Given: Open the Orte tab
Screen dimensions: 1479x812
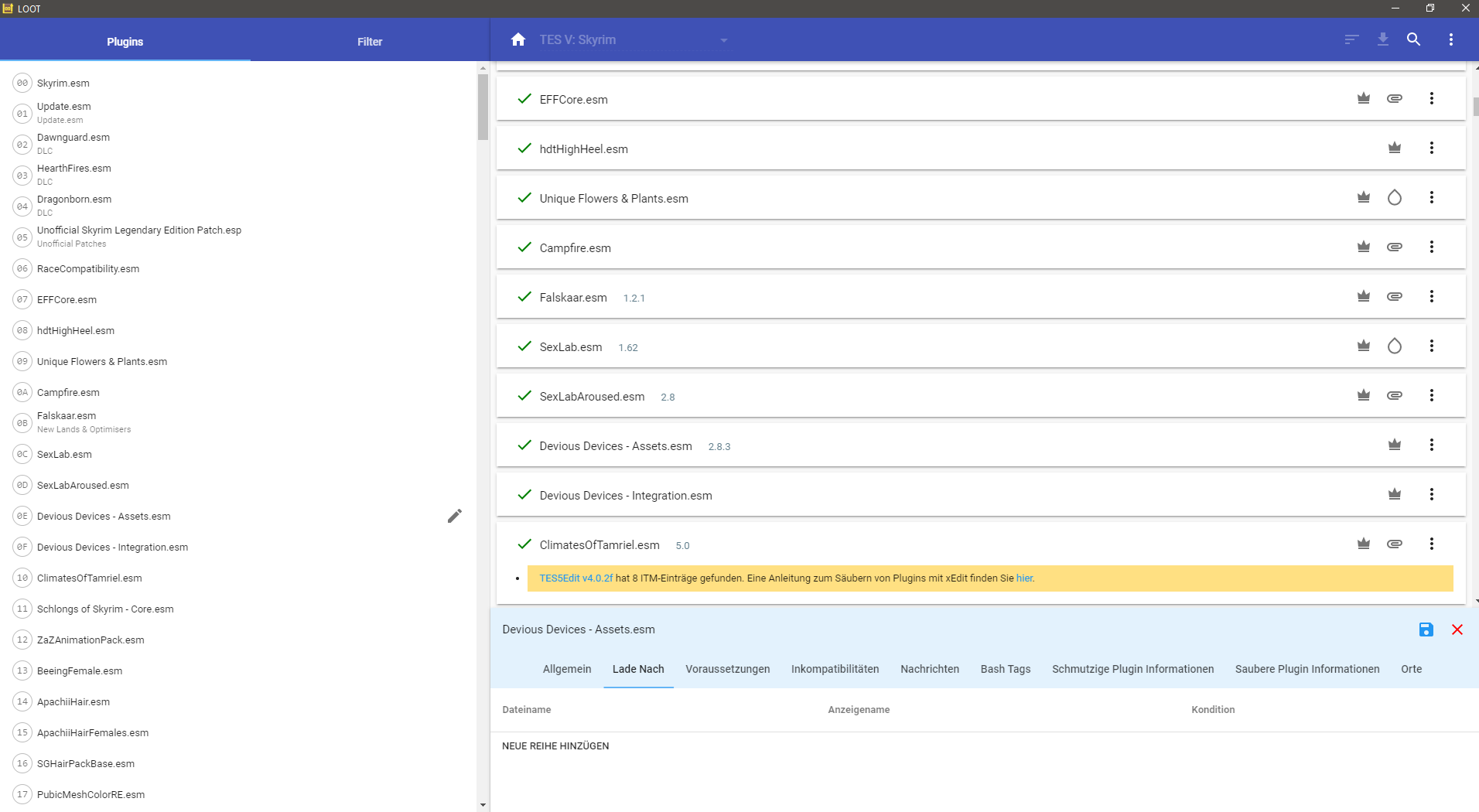Looking at the screenshot, I should pyautogui.click(x=1412, y=669).
